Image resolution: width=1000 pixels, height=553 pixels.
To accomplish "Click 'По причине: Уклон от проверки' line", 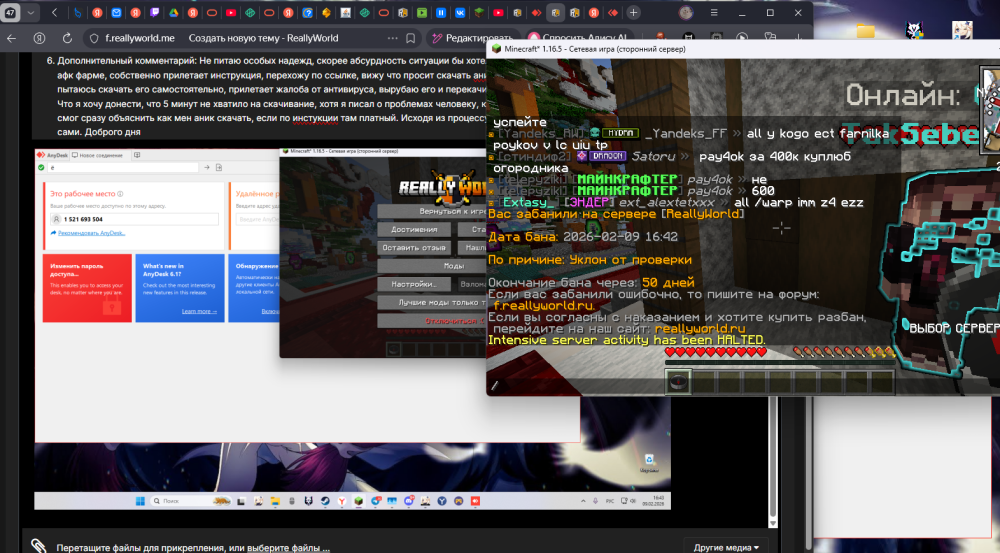I will (590, 260).
